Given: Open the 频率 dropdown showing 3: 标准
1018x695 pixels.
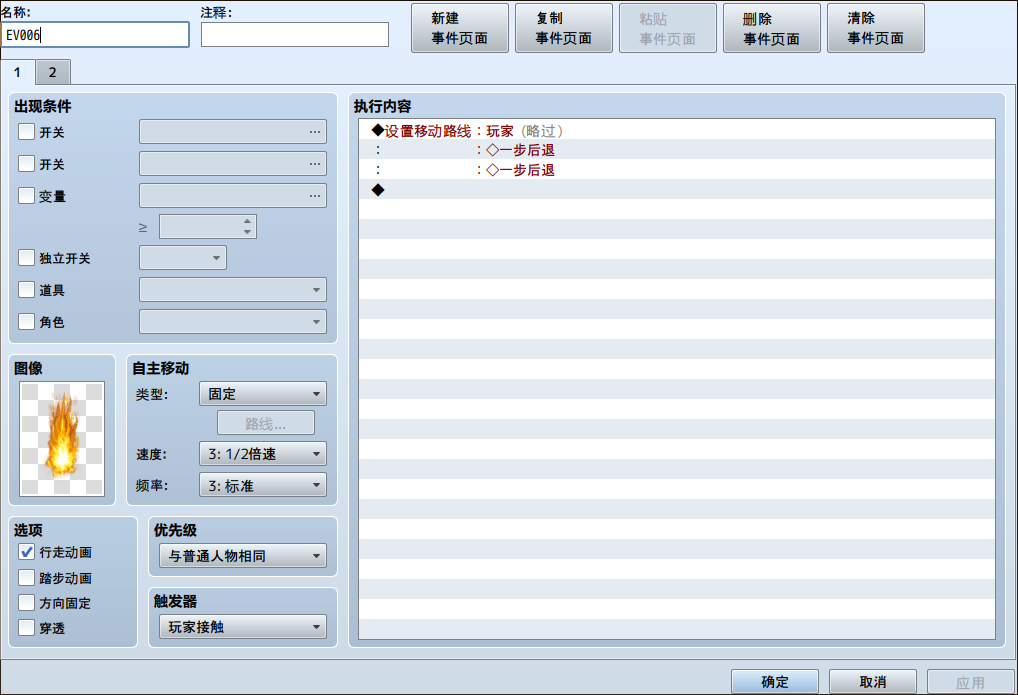Looking at the screenshot, I should click(263, 485).
